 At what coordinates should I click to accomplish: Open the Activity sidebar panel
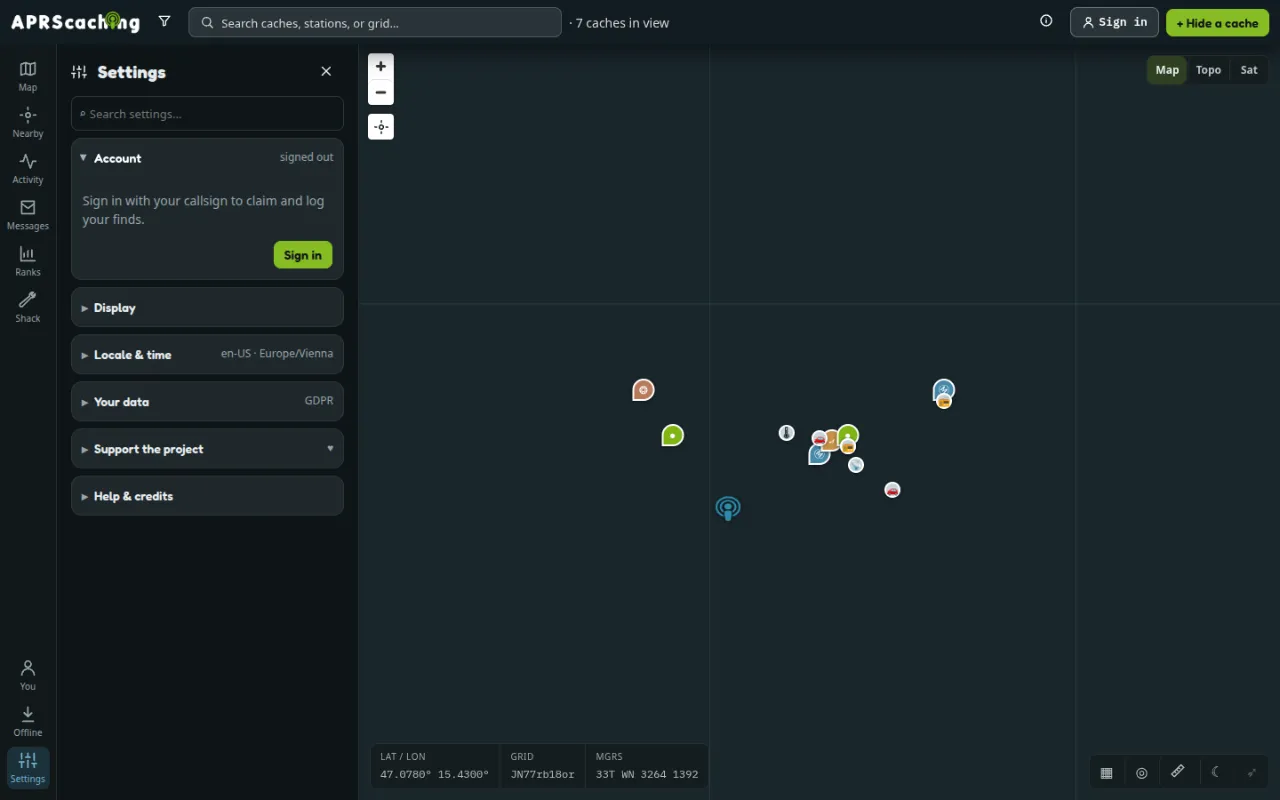(28, 168)
